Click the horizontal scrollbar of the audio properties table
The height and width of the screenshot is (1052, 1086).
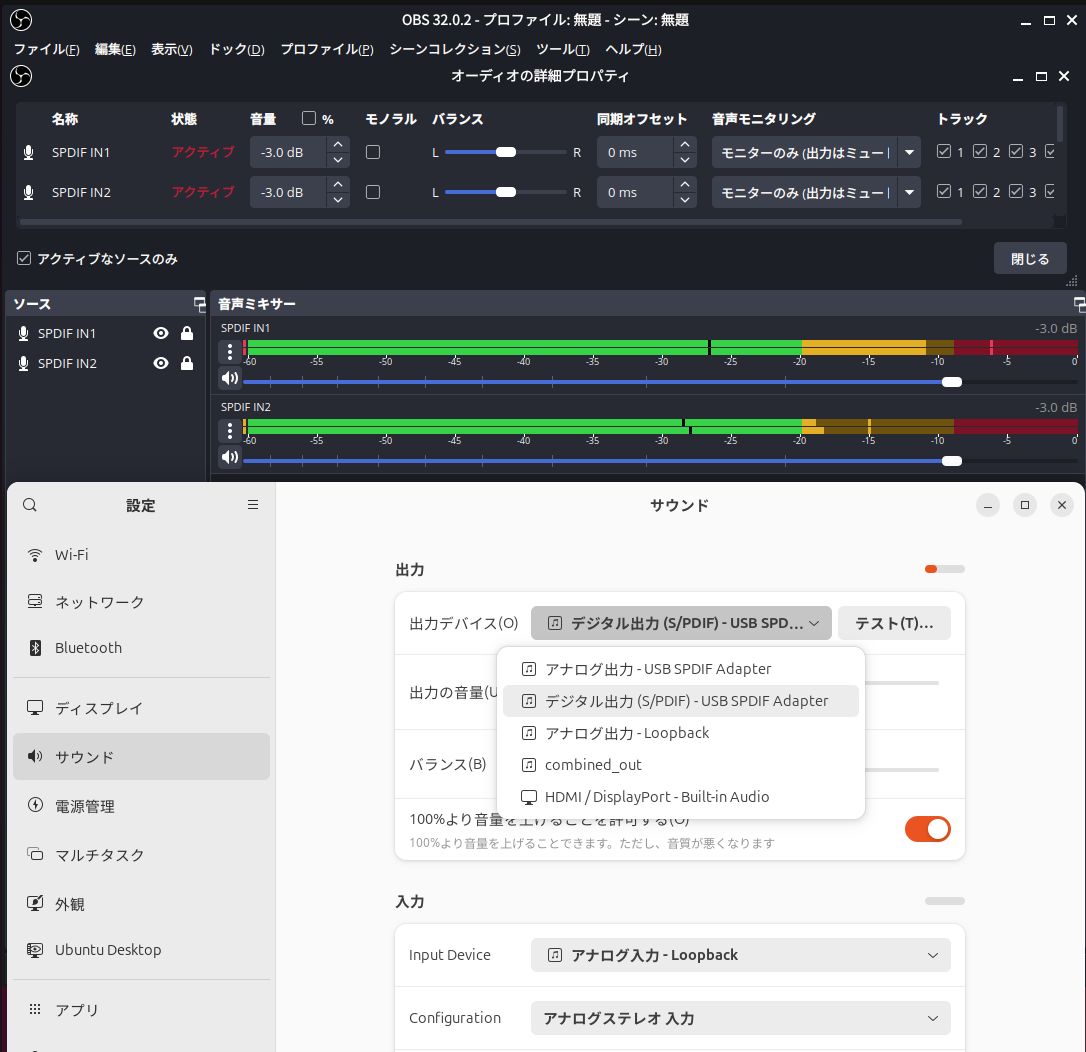click(x=491, y=222)
